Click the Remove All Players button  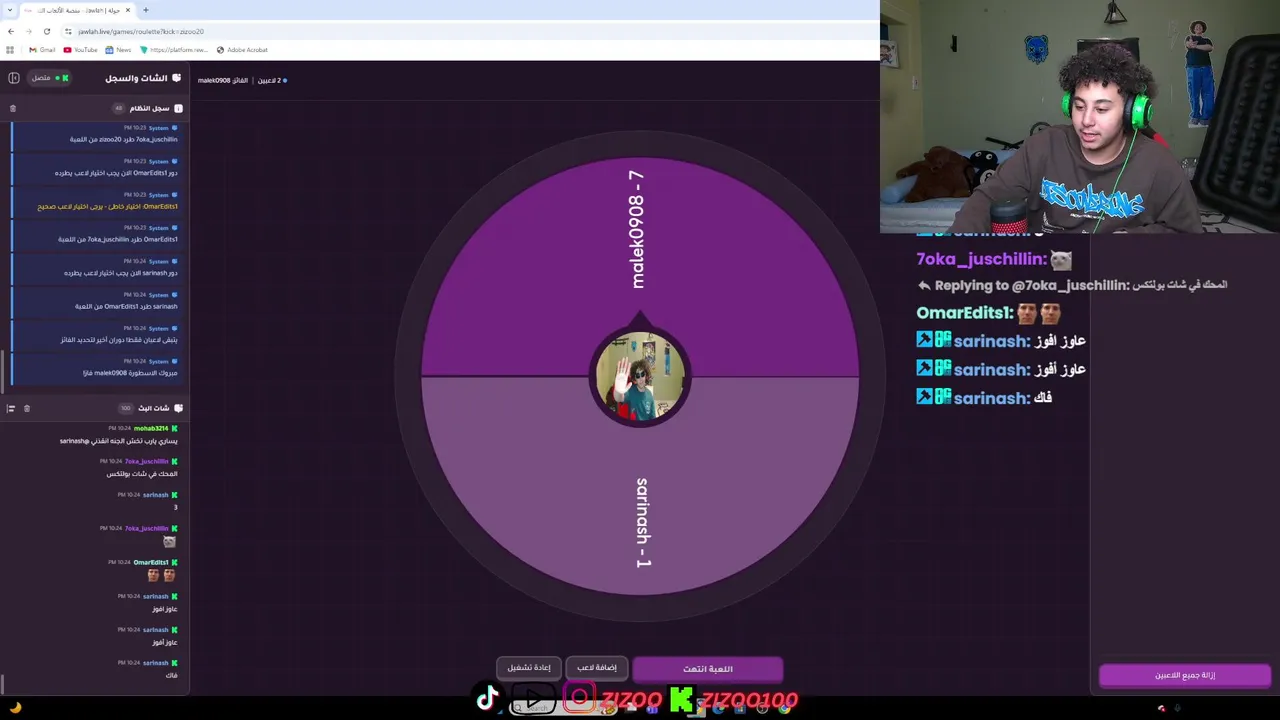1185,675
